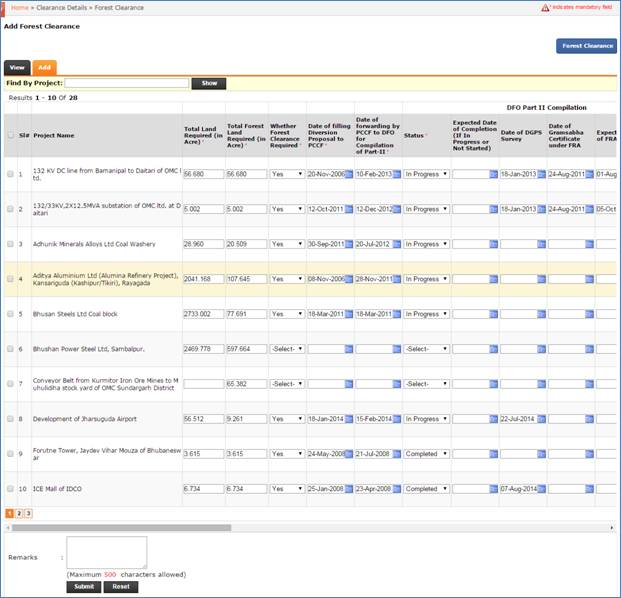The width and height of the screenshot is (621, 598).
Task: Open Completed status dropdown for ICE Mall row
Action: (427, 489)
